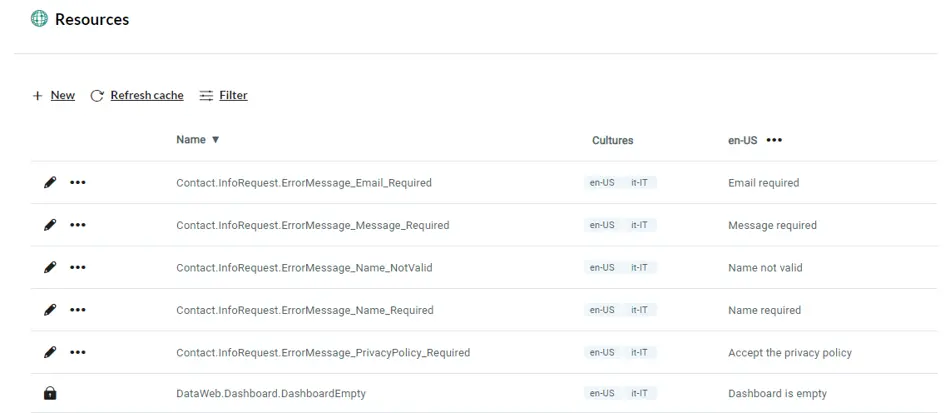Click the Resources globe icon
Screen dimensions: 950x413
[39, 19]
